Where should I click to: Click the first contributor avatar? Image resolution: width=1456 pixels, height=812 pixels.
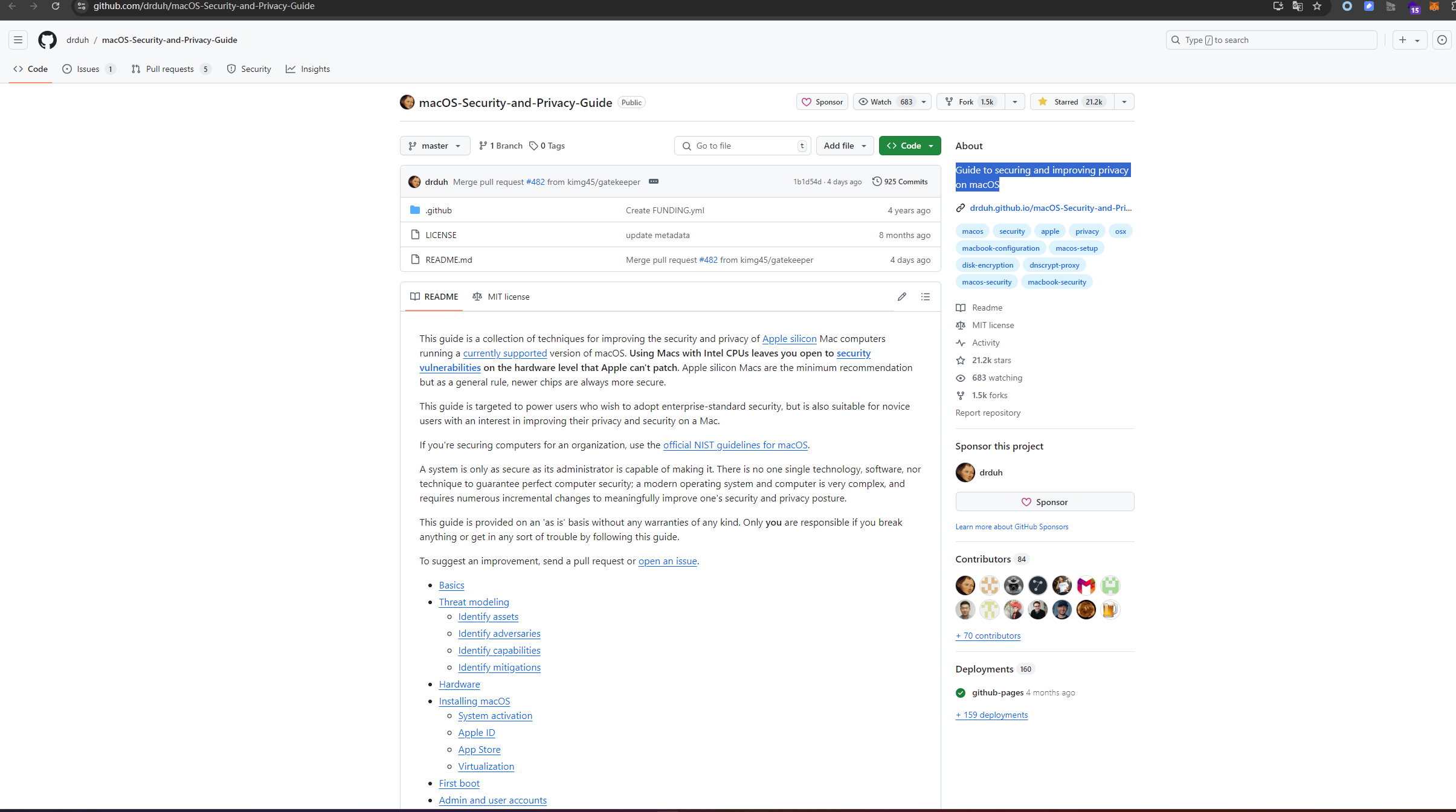coord(965,585)
